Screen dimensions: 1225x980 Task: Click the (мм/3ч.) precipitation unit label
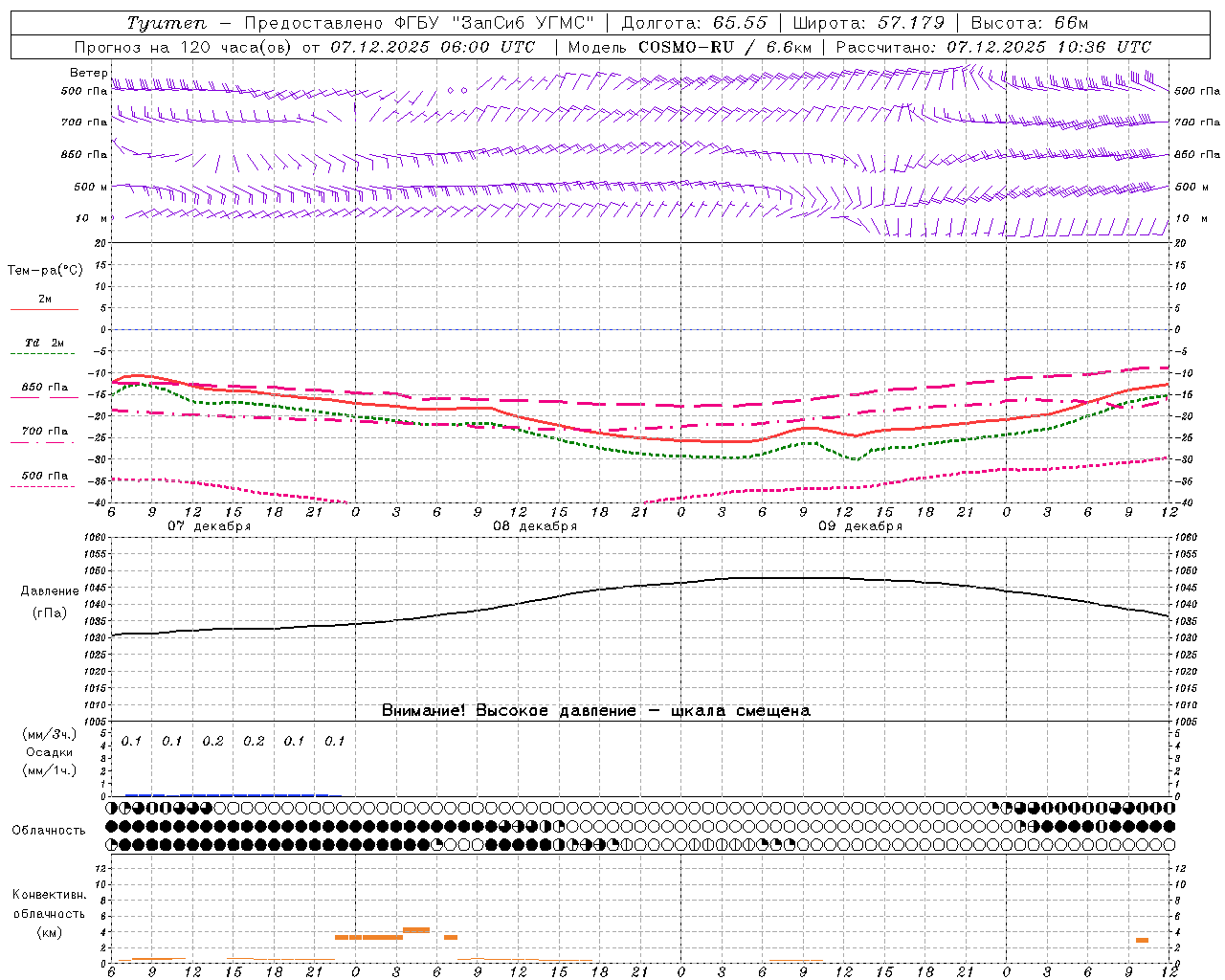coord(50,734)
